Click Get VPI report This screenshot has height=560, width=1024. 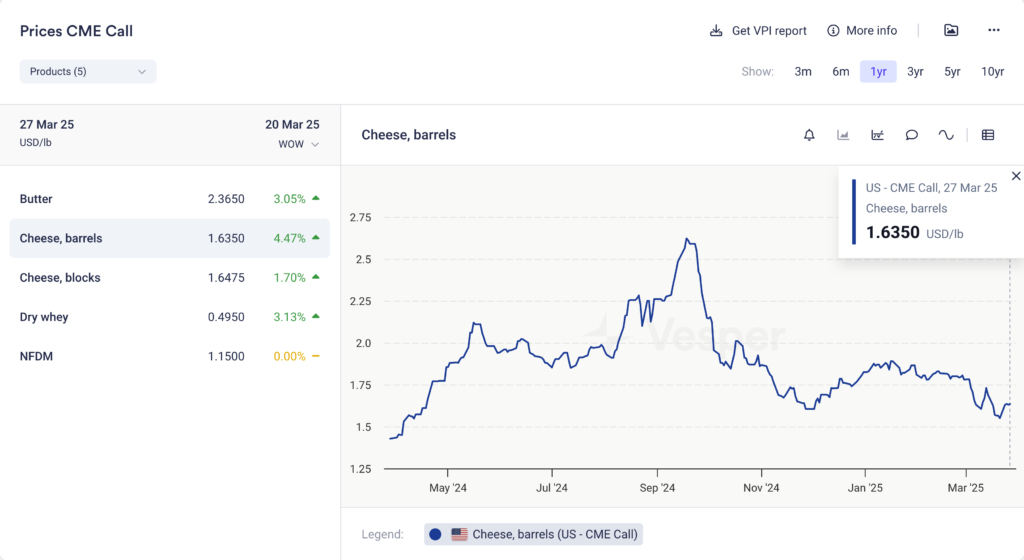pyautogui.click(x=758, y=31)
